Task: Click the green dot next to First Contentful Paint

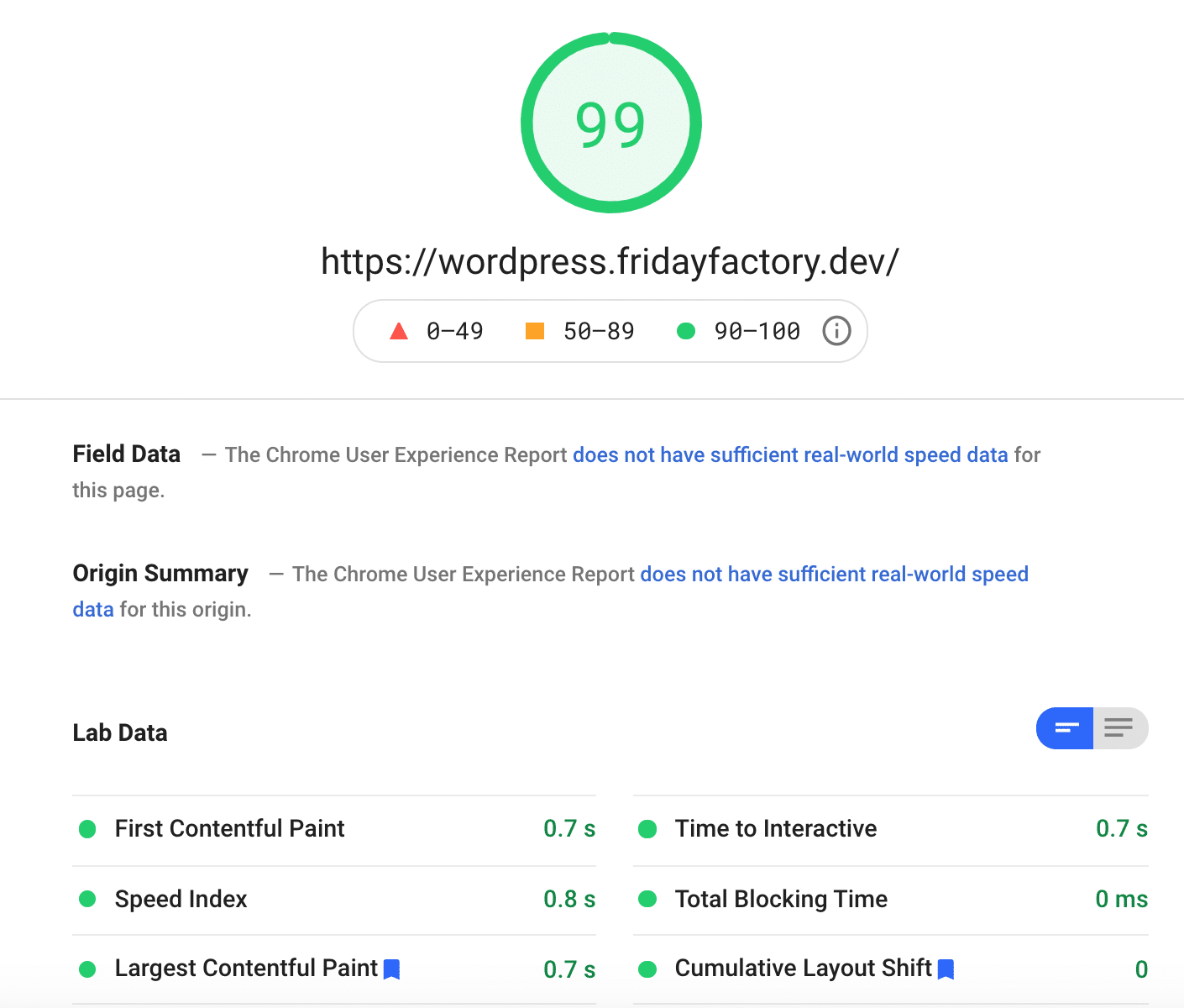Action: point(88,829)
